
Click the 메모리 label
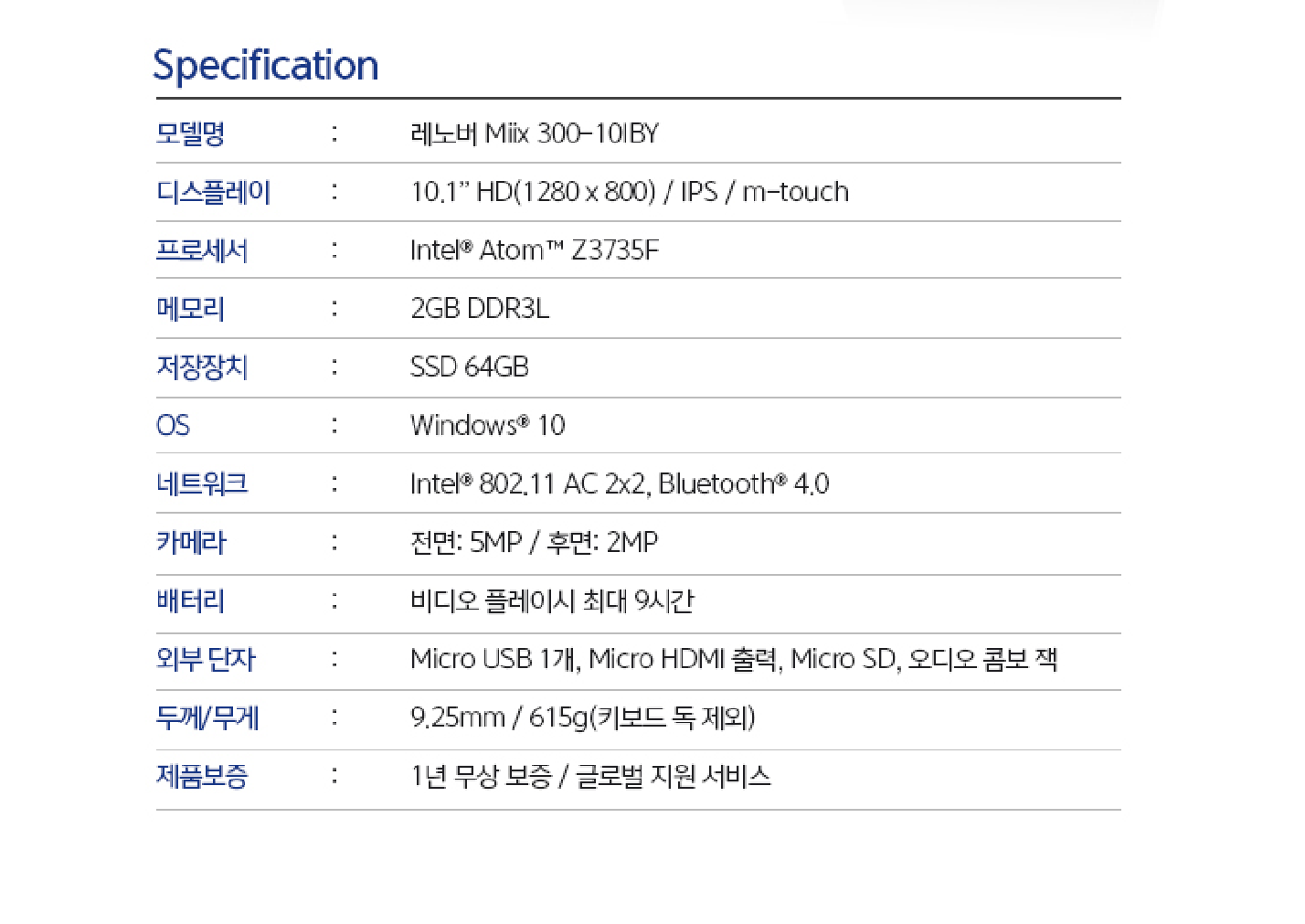point(190,309)
